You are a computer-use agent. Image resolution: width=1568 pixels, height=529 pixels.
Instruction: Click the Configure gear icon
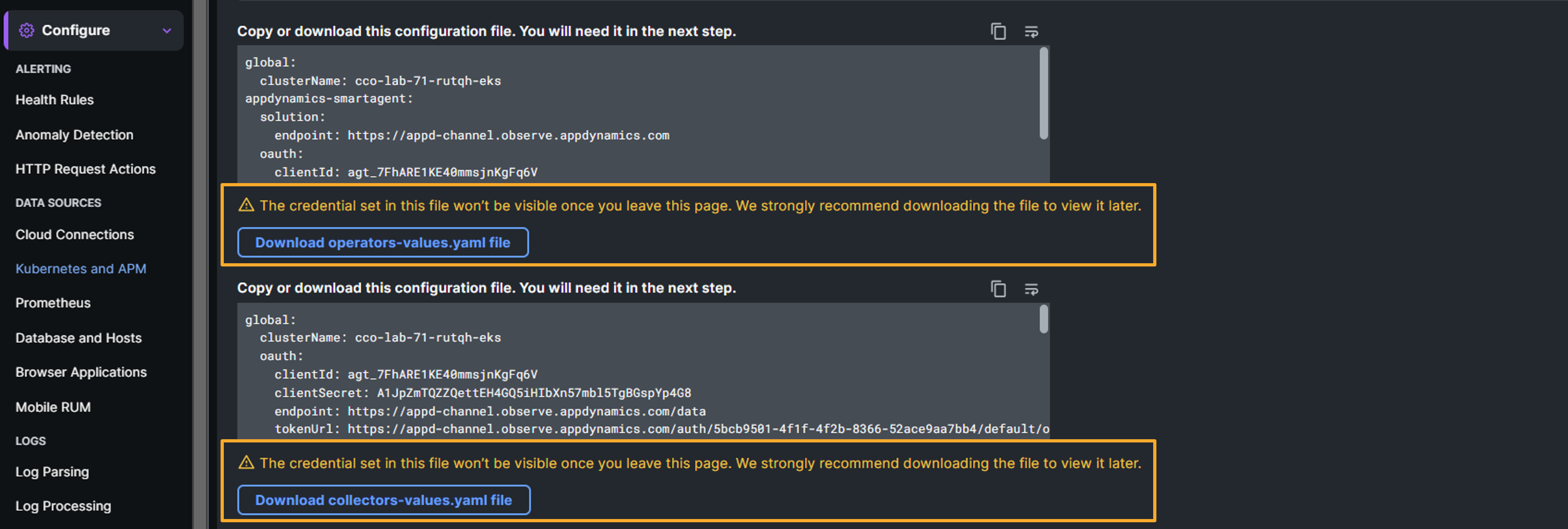click(26, 30)
